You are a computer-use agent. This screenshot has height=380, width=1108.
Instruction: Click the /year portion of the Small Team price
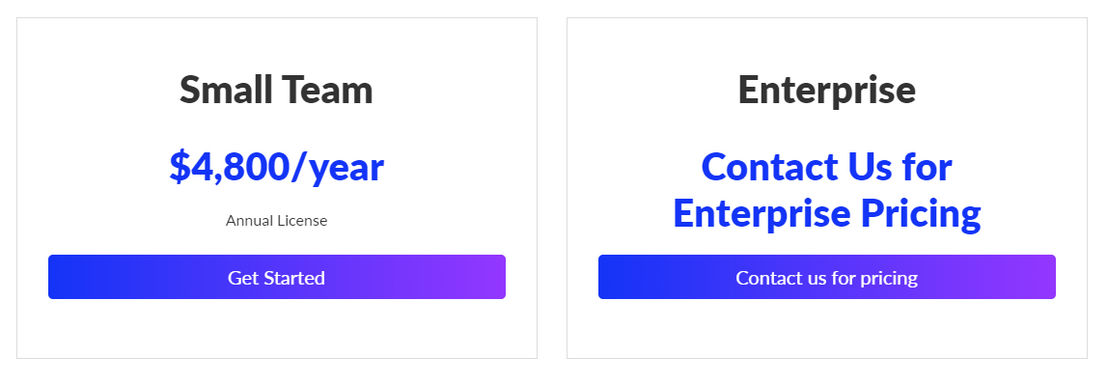[x=338, y=168]
